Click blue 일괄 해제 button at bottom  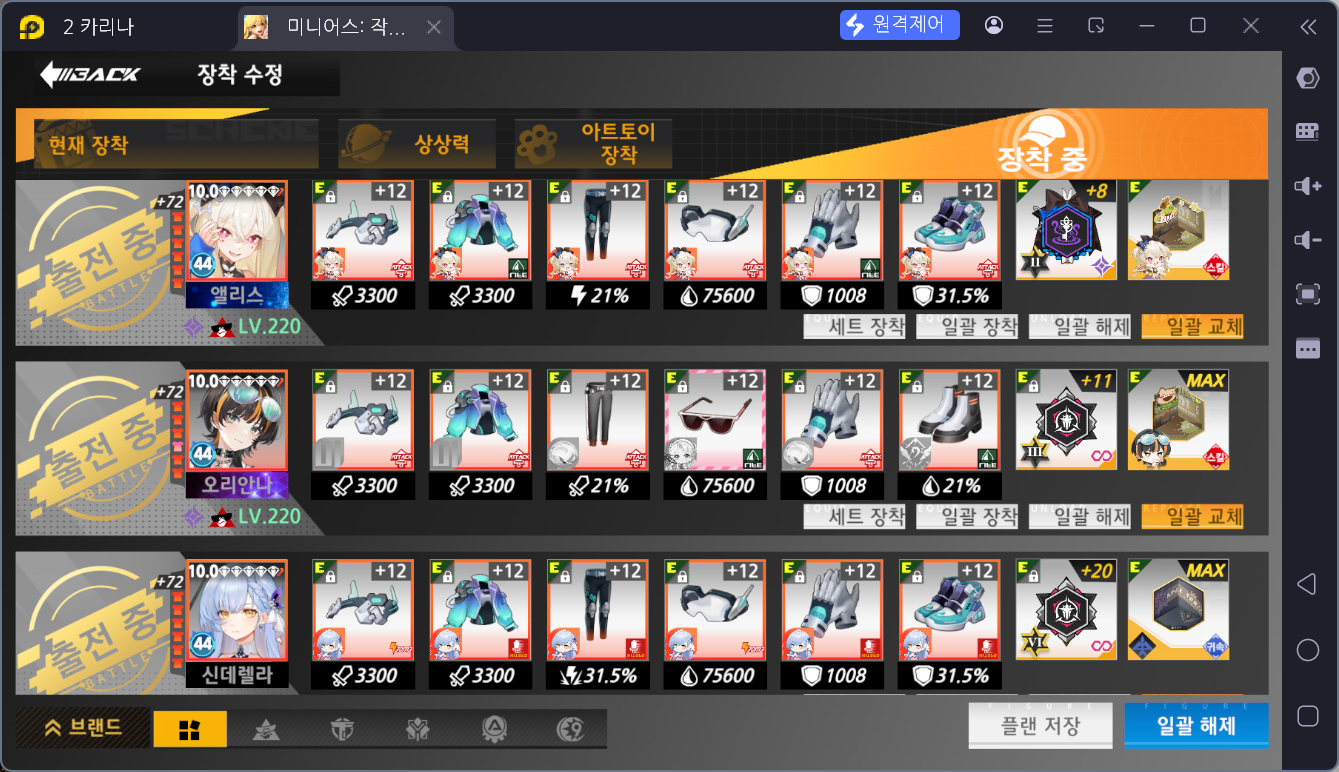(x=1196, y=725)
